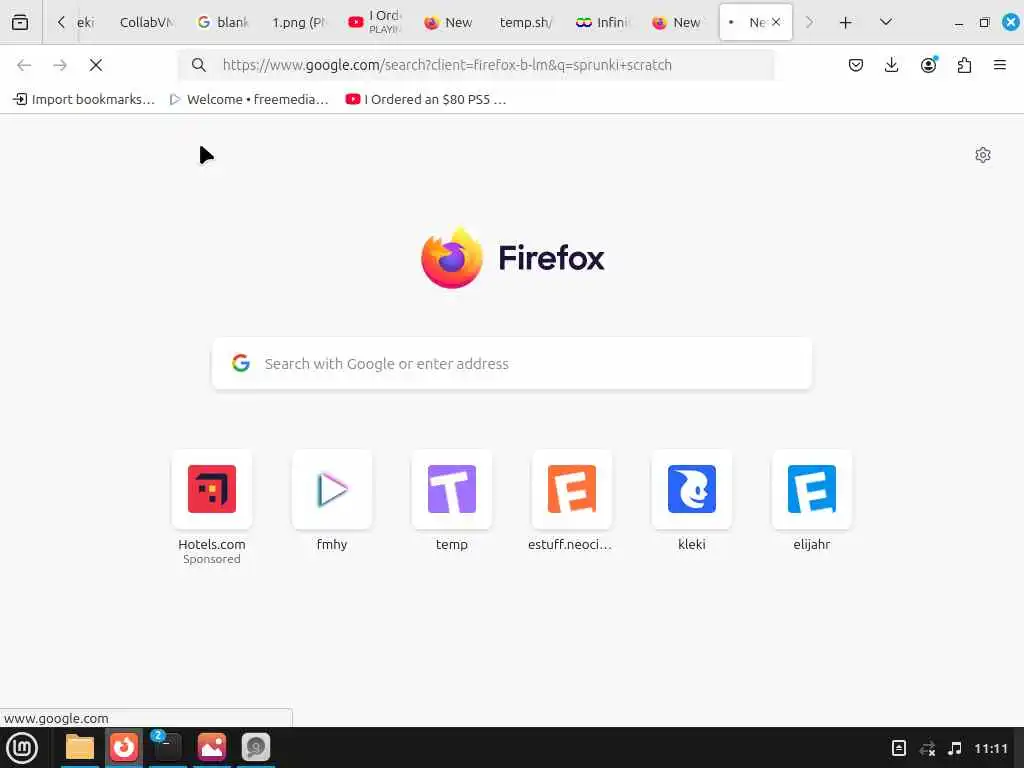Open new tab personalize gear settings
The image size is (1024, 768).
[x=983, y=155]
